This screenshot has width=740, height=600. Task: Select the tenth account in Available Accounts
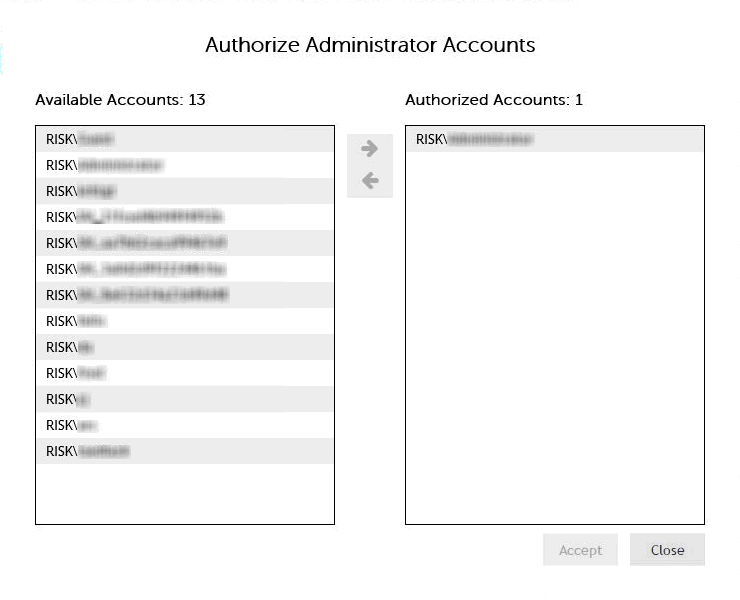(x=184, y=373)
